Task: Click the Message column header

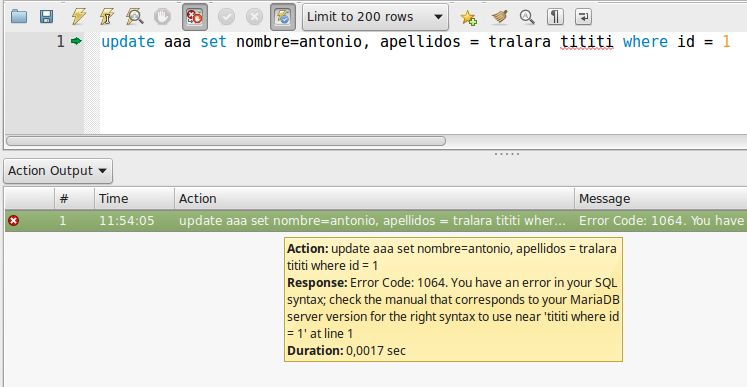Action: point(661,198)
